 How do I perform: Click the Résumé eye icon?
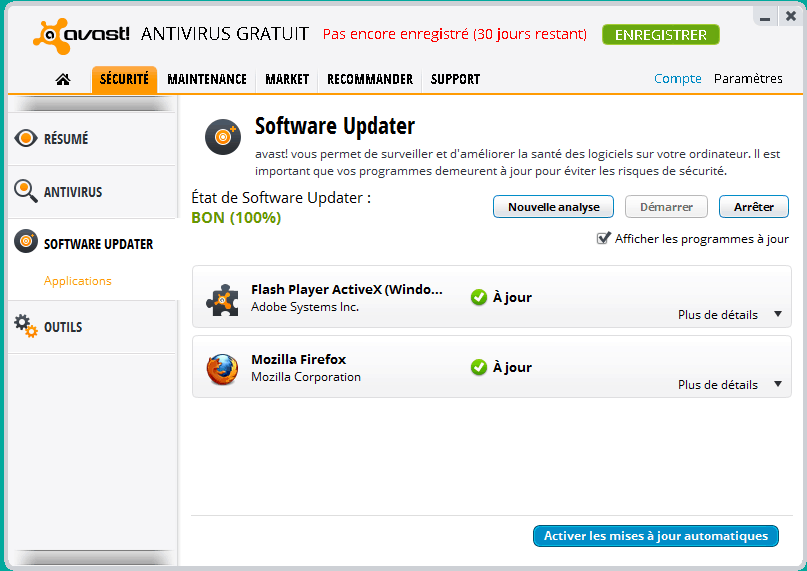(26, 139)
